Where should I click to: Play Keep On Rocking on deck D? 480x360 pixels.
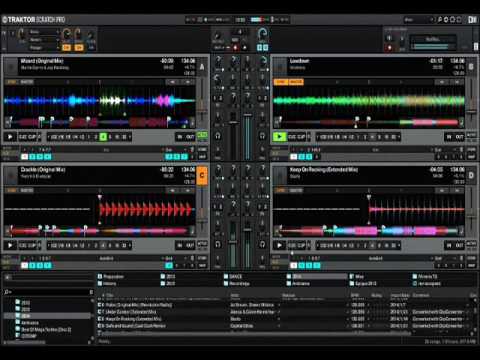[279, 245]
